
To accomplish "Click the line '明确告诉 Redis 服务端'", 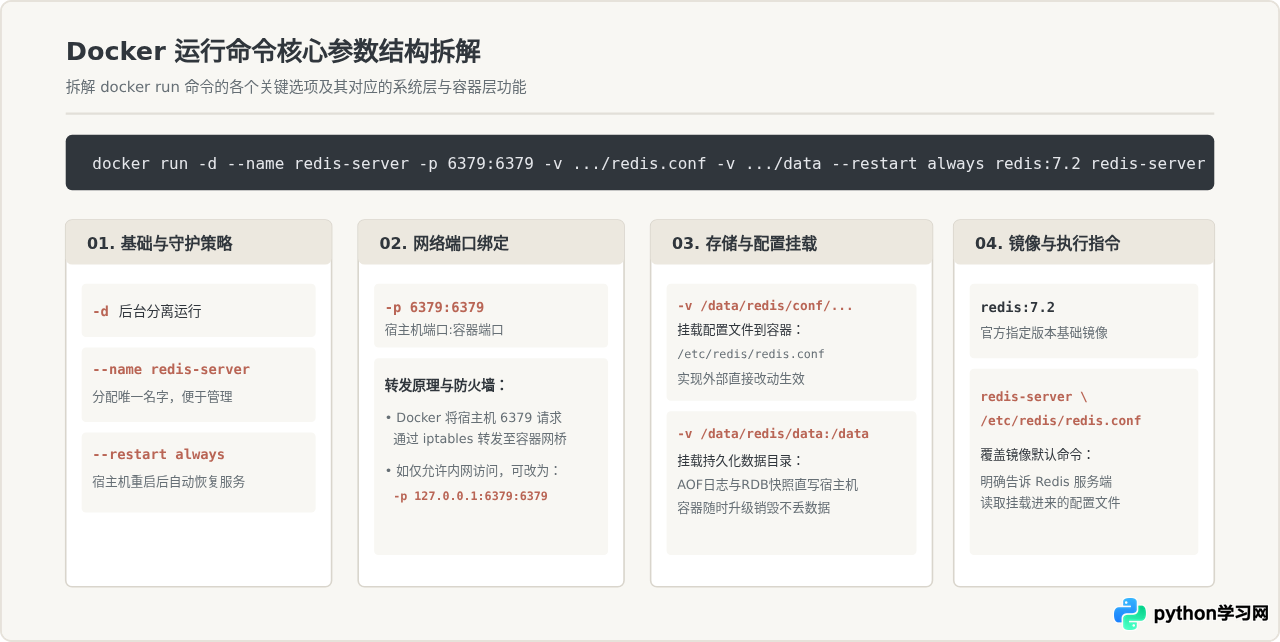I will 1046,481.
